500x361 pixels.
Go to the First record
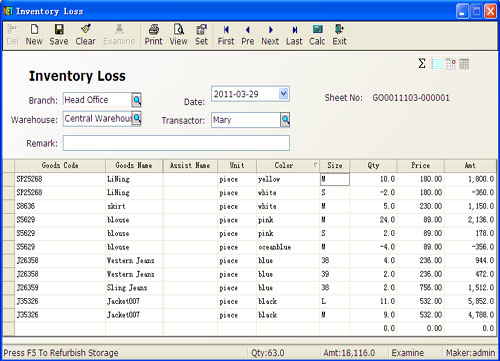[x=226, y=35]
